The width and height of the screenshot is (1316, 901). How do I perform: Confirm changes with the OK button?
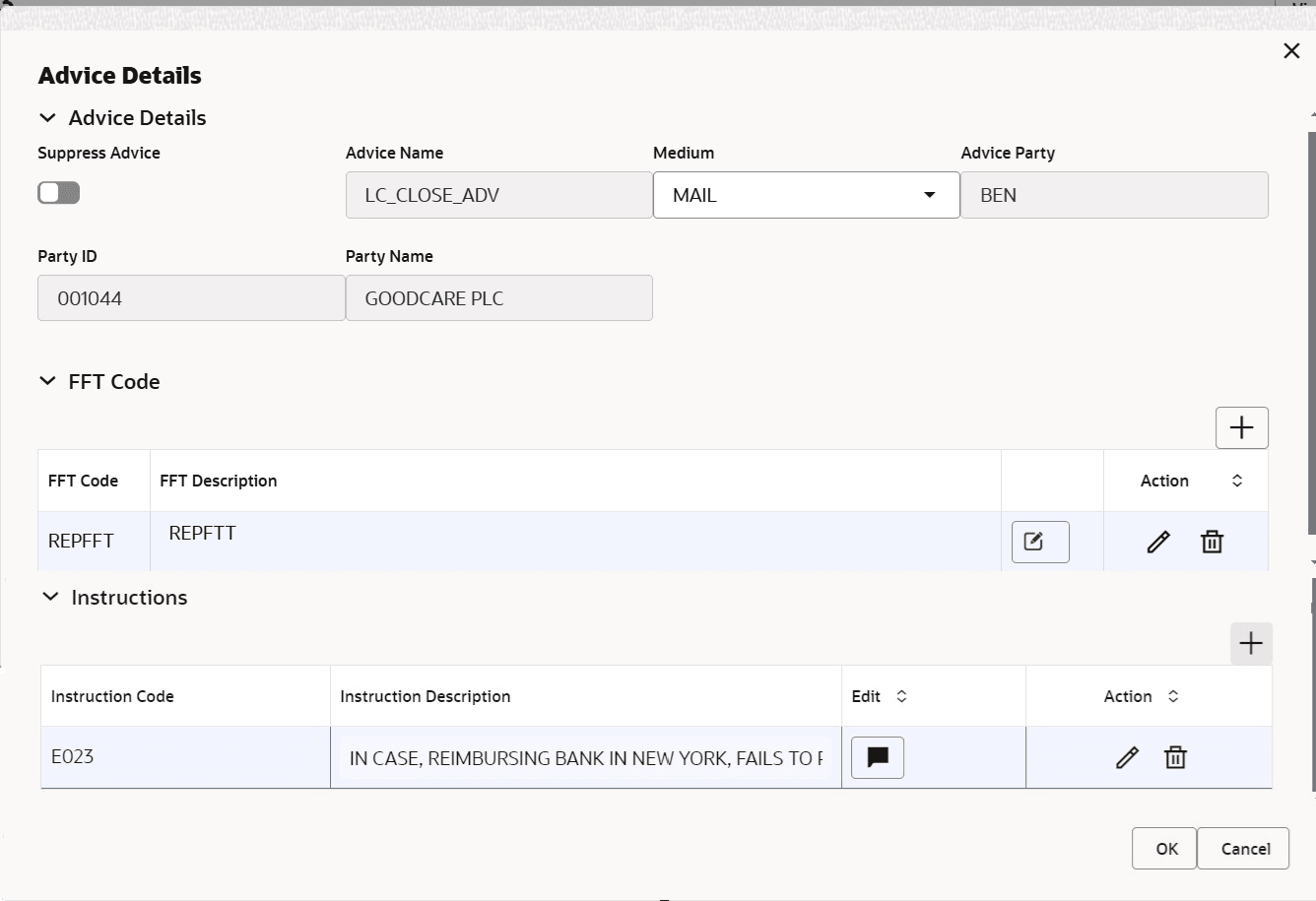pos(1163,848)
